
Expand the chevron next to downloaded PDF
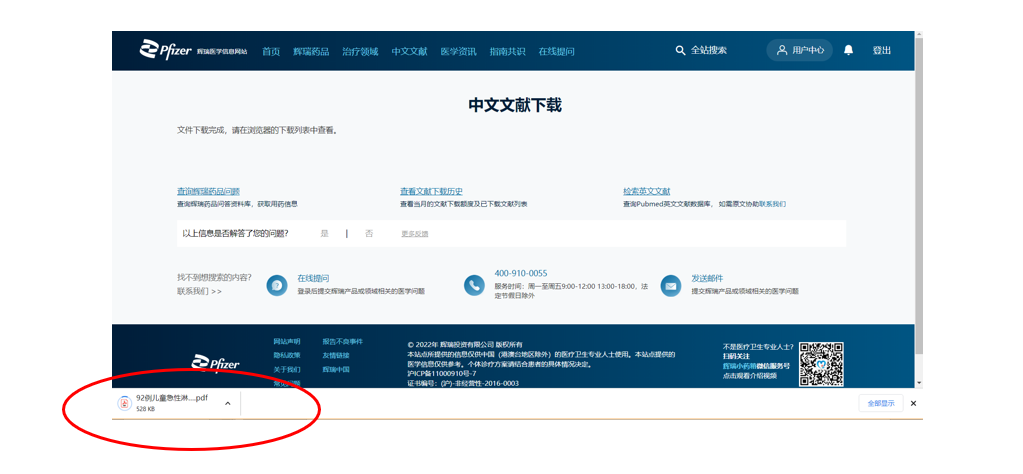click(x=227, y=404)
